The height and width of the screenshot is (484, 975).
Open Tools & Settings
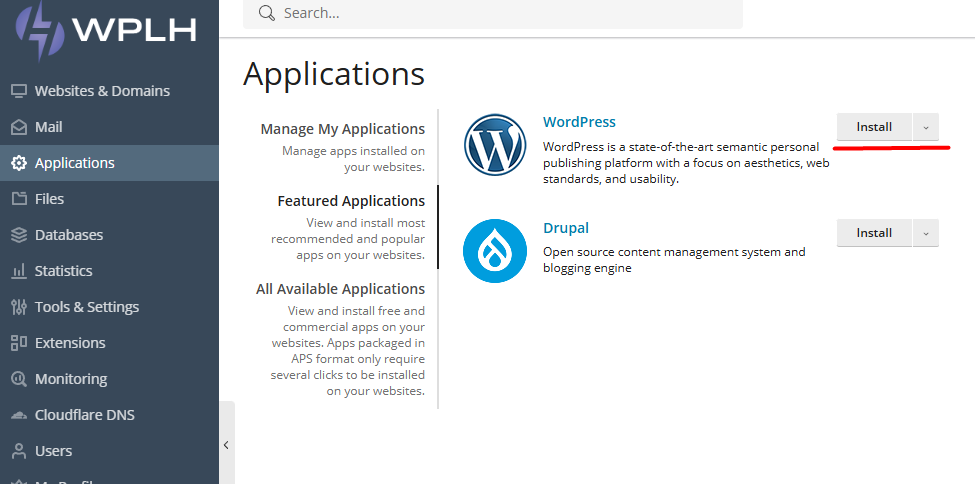pos(109,307)
